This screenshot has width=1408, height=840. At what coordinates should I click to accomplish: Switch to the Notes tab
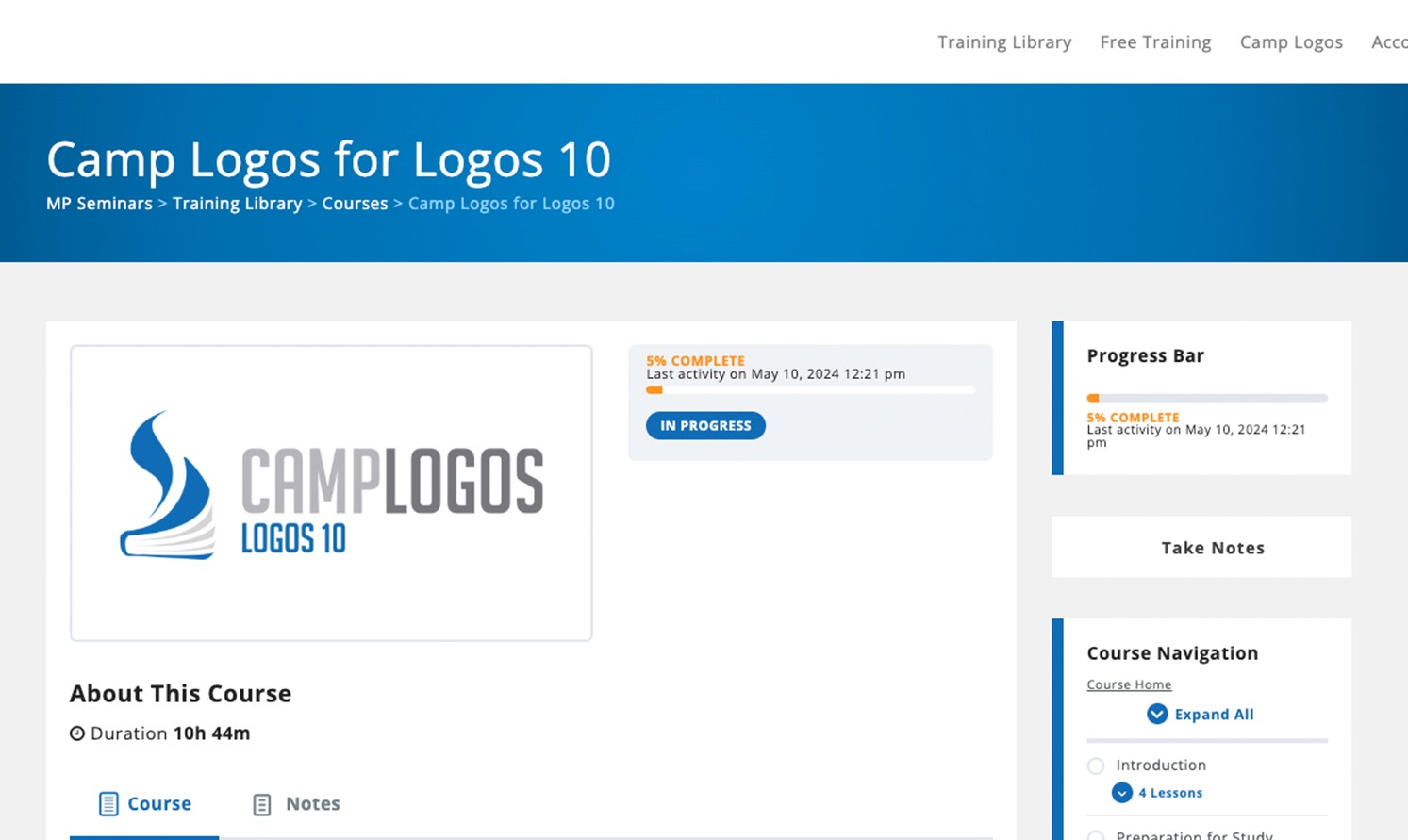[295, 804]
